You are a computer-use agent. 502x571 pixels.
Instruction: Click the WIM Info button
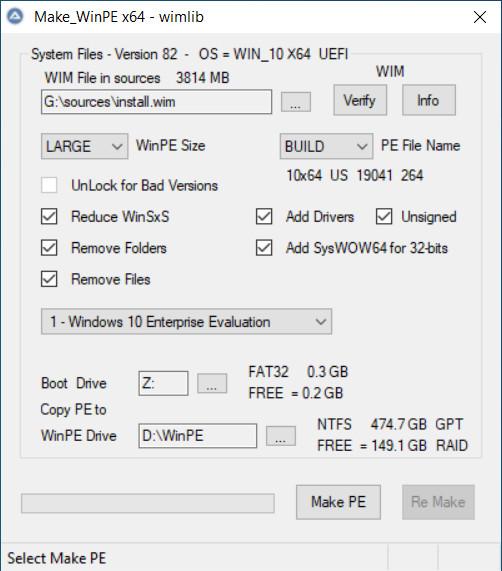pos(428,100)
